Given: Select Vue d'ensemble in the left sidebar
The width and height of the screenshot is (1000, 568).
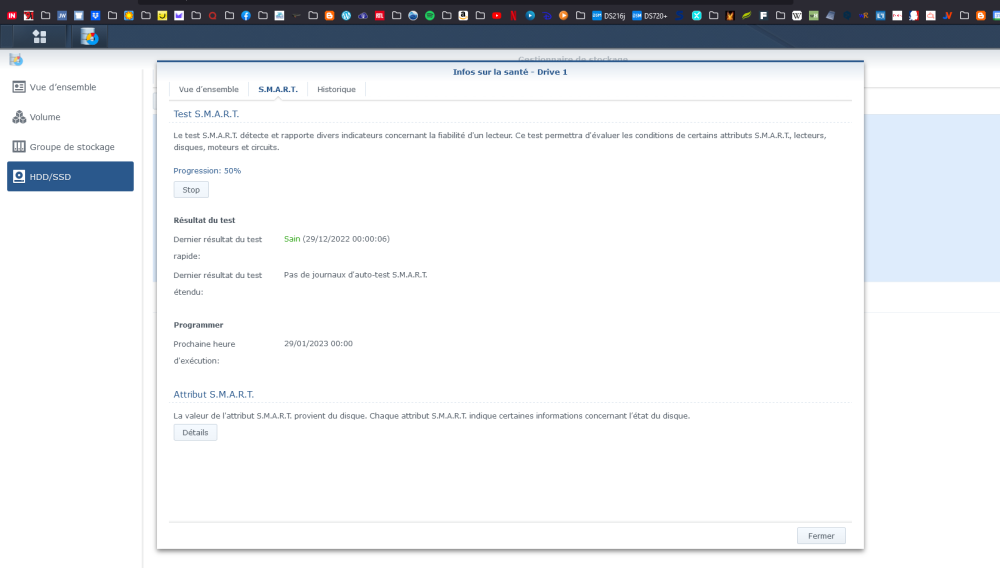Looking at the screenshot, I should pyautogui.click(x=70, y=87).
